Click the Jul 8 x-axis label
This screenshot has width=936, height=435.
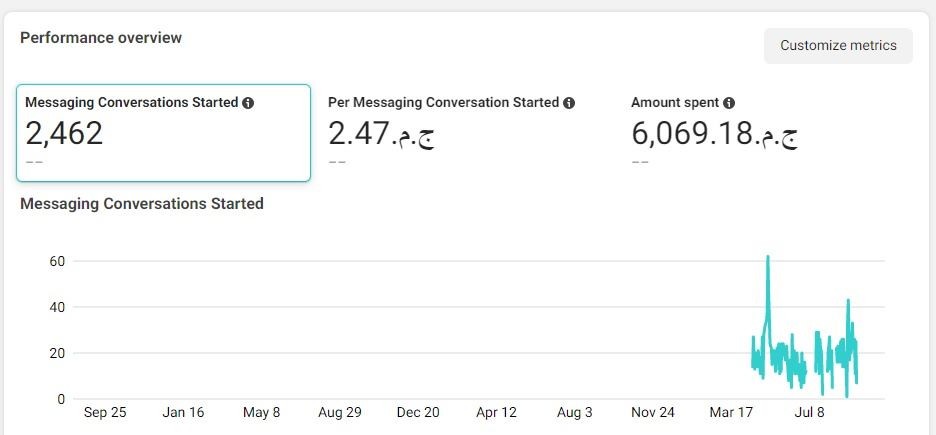click(x=809, y=412)
